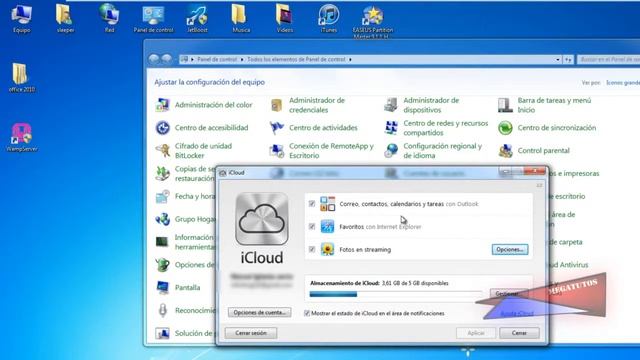Open the Musica folder on desktop
640x360 pixels.
tap(241, 18)
